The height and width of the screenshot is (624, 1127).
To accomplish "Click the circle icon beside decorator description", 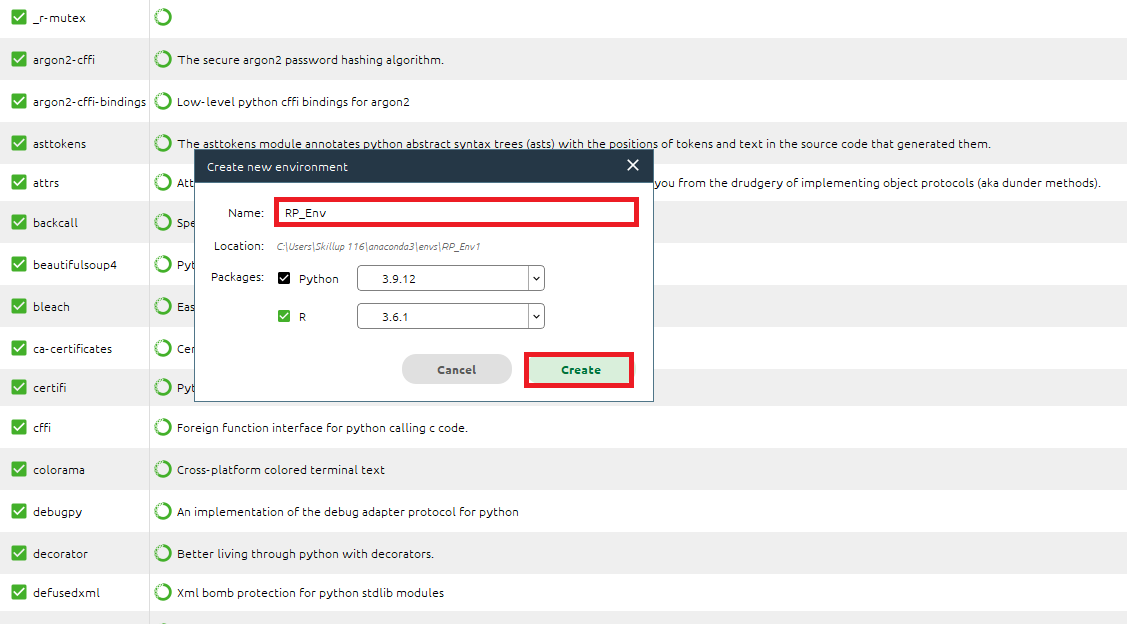I will pos(163,554).
